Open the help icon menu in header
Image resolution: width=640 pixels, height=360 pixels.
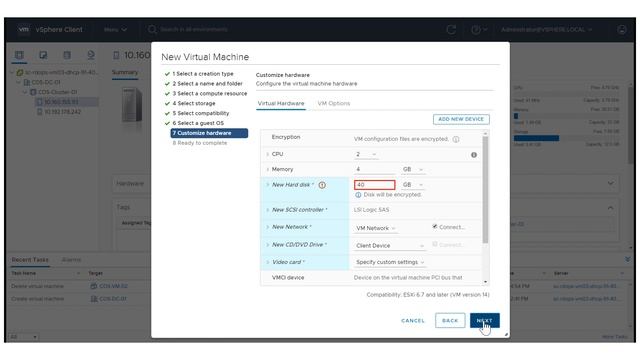[x=479, y=29]
